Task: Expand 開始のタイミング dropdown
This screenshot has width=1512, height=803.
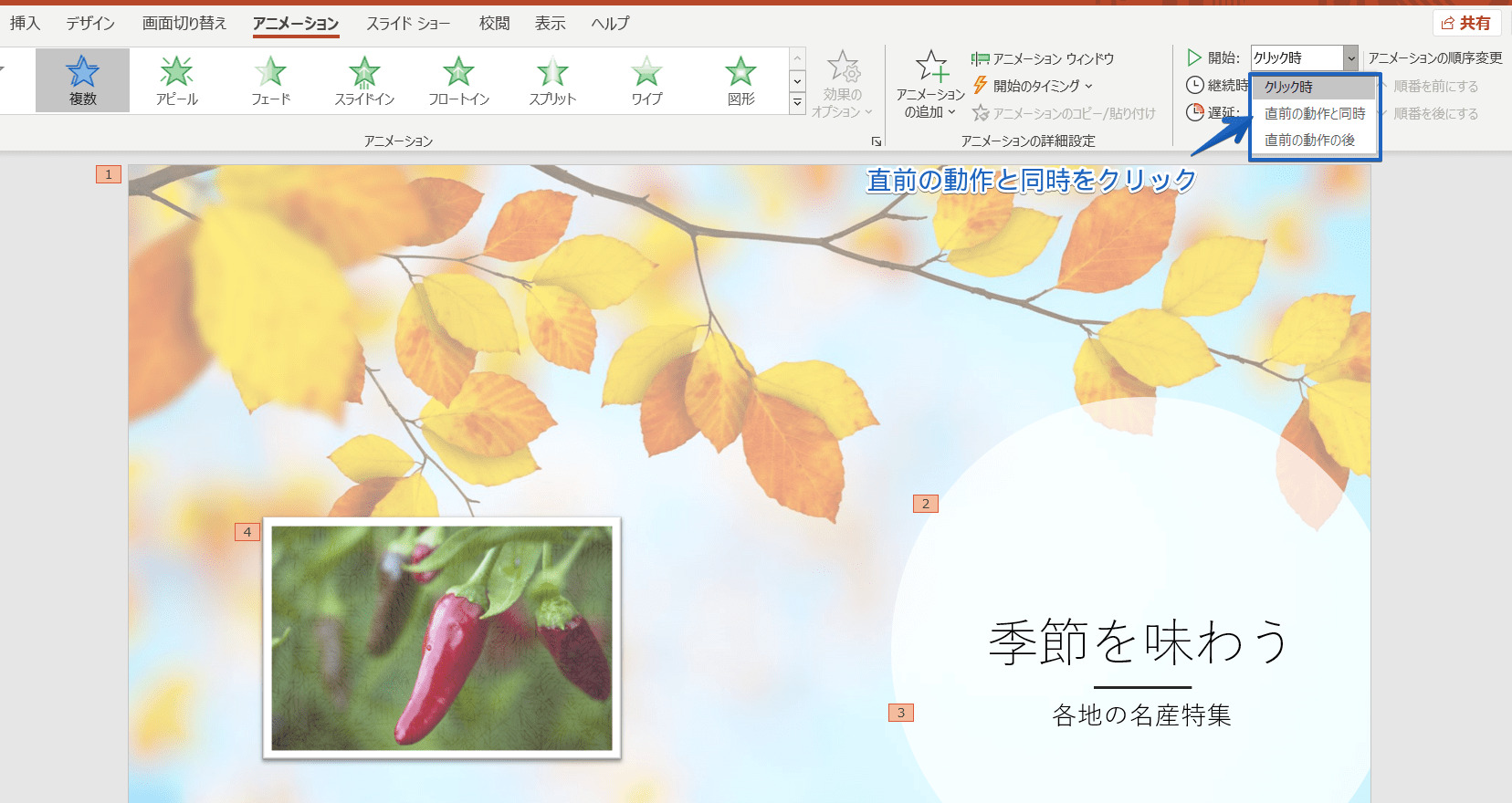Action: coord(1033,86)
